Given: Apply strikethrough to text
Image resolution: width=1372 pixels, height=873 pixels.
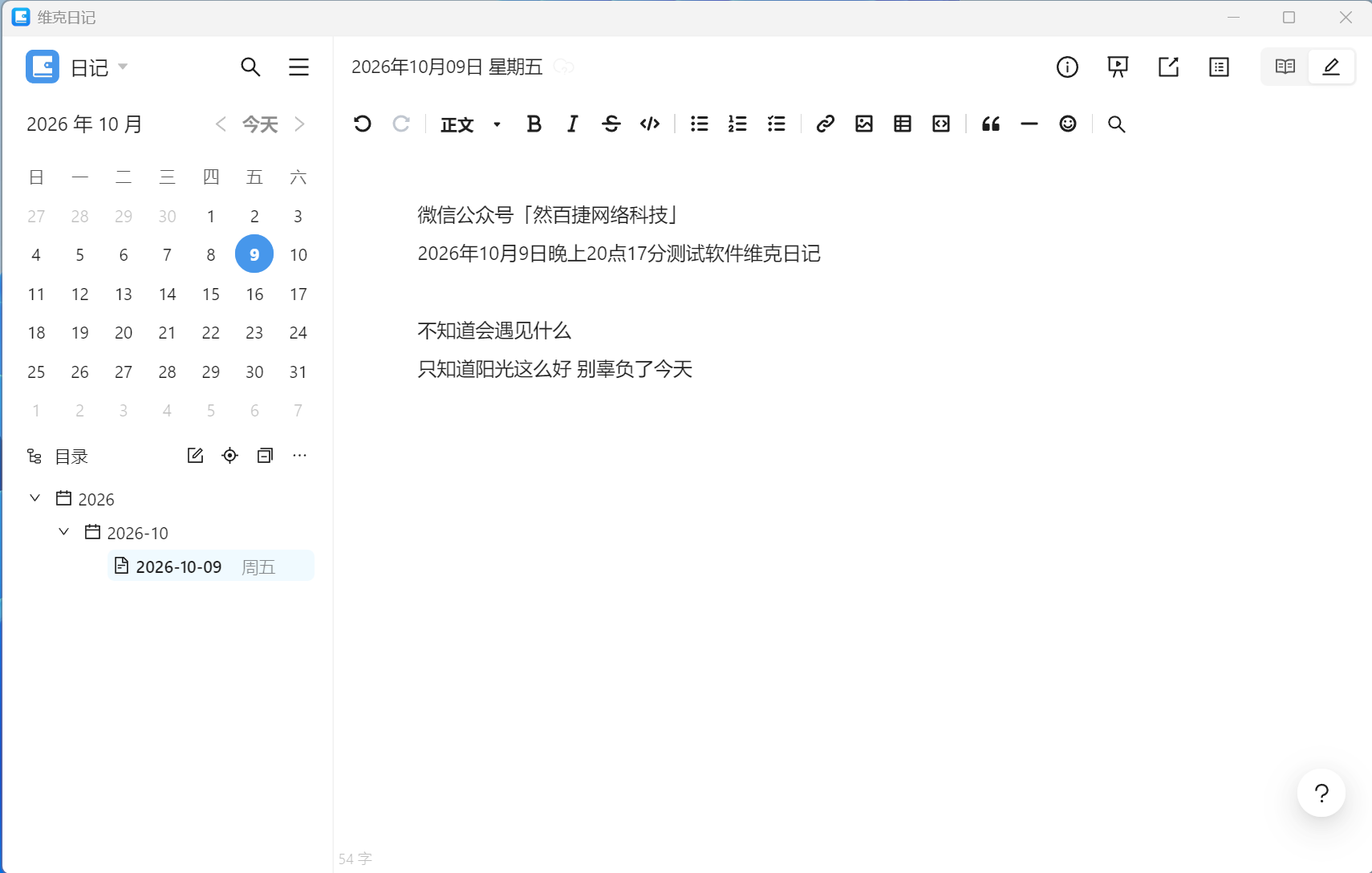Looking at the screenshot, I should [x=611, y=124].
